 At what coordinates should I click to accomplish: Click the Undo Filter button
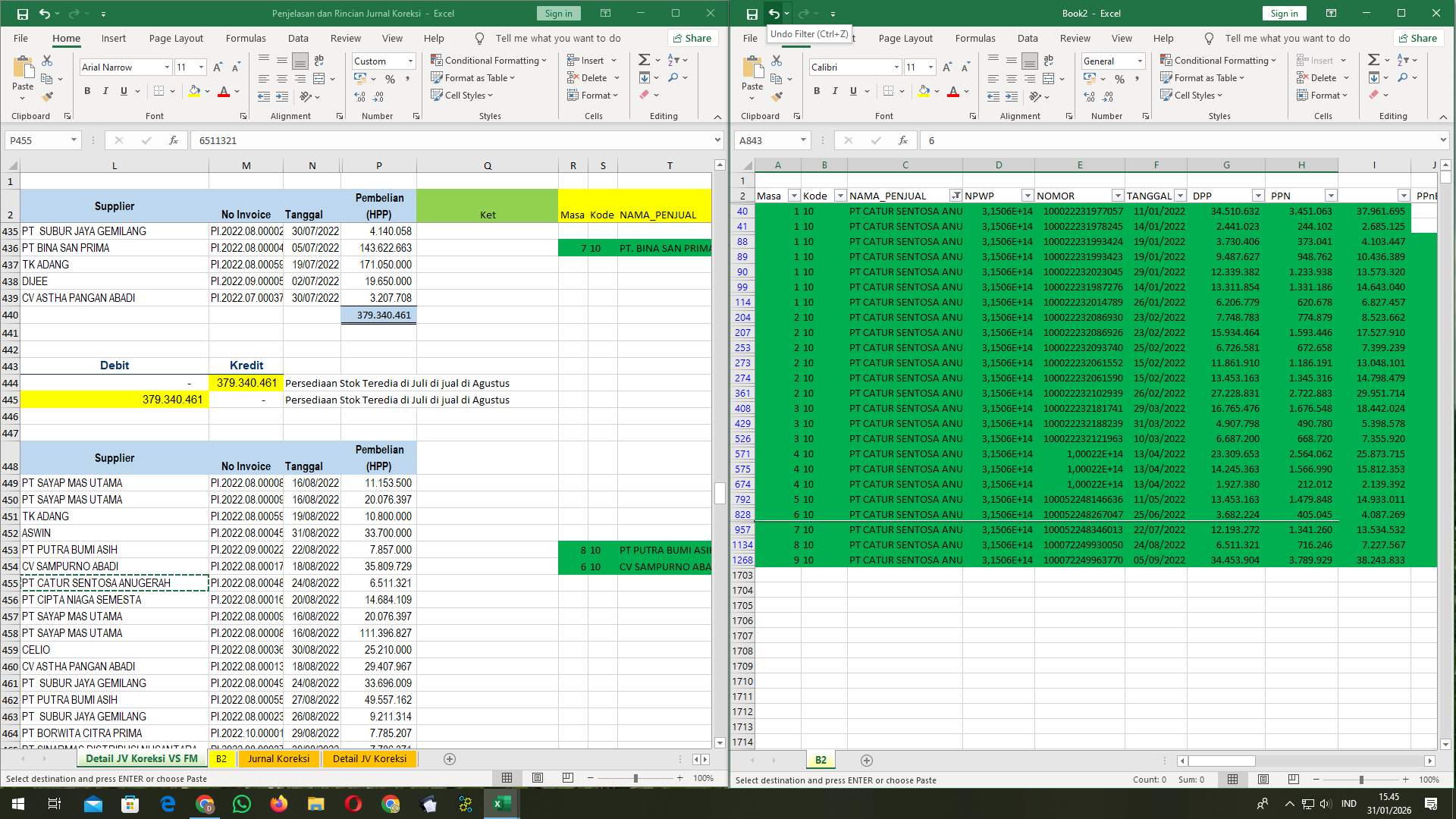tap(773, 13)
